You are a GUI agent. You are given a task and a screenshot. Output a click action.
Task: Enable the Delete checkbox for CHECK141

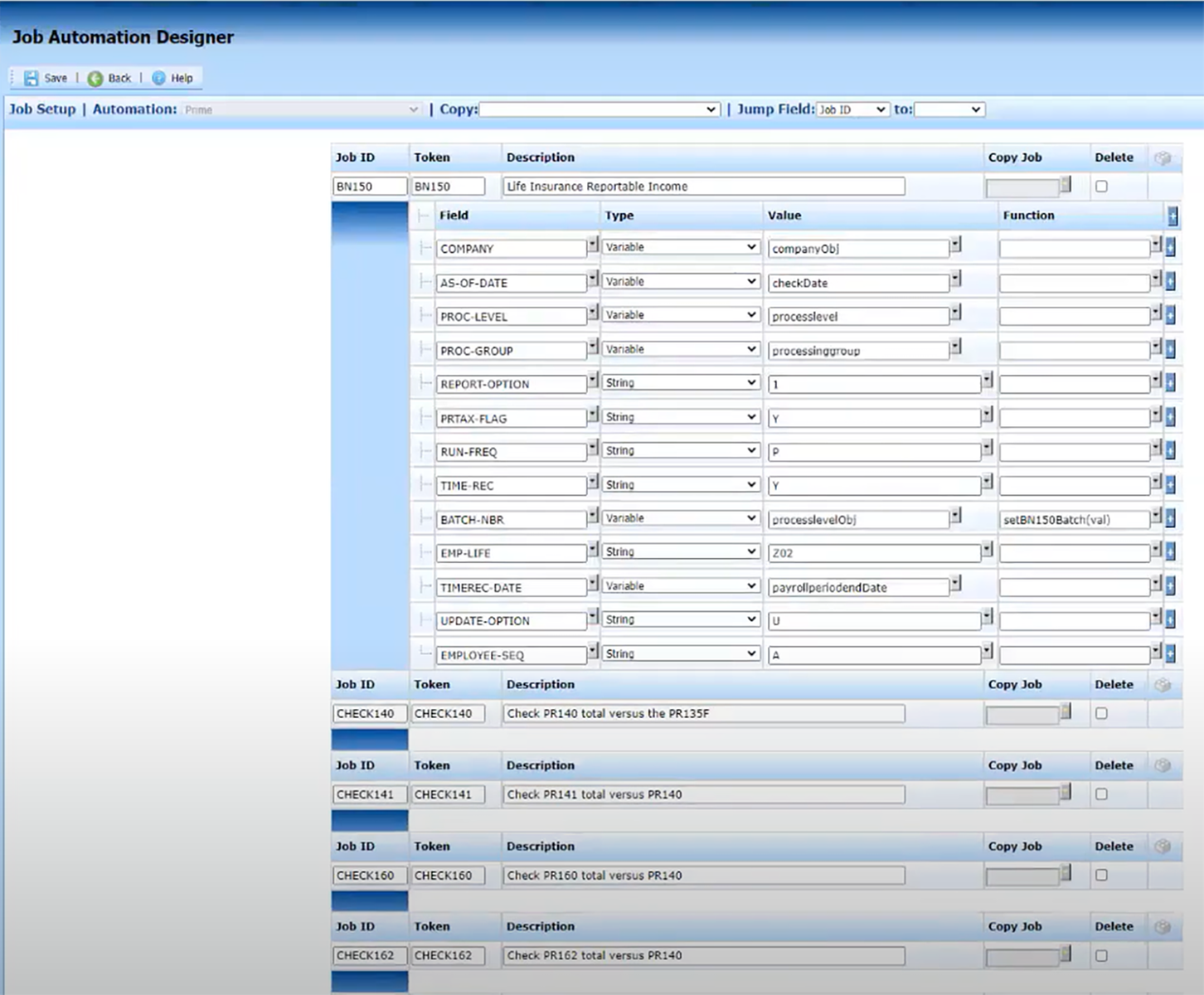point(1101,794)
